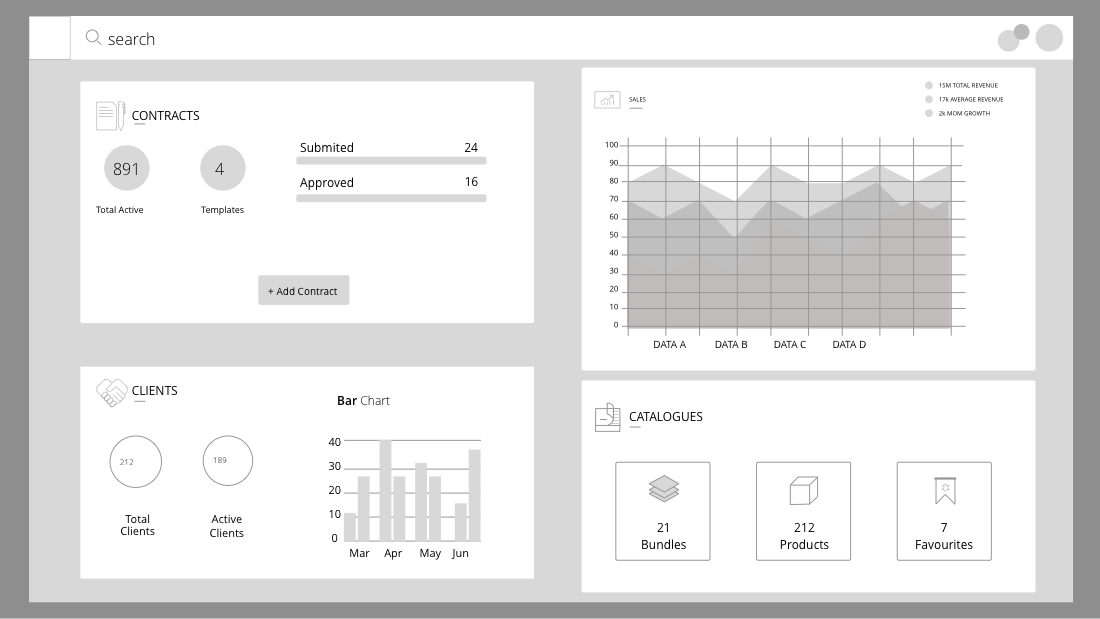Expand the Catalogues section header
The width and height of the screenshot is (1100, 619).
point(666,417)
